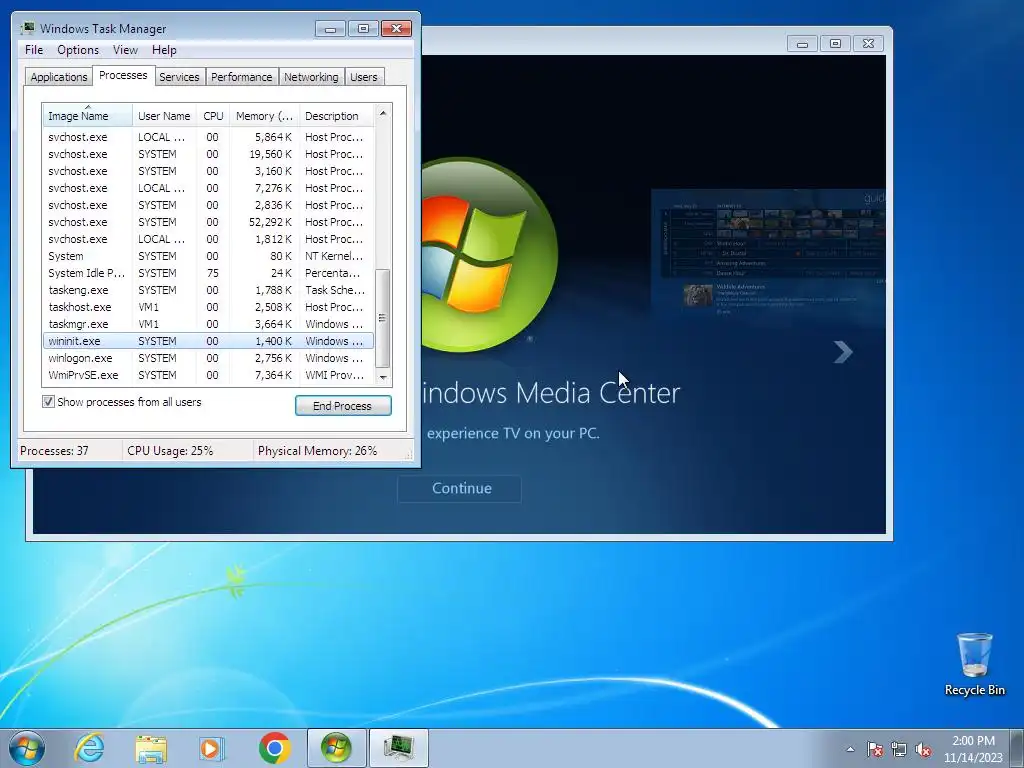This screenshot has width=1024, height=768.
Task: Sort processes by User Name column
Action: tap(165, 116)
